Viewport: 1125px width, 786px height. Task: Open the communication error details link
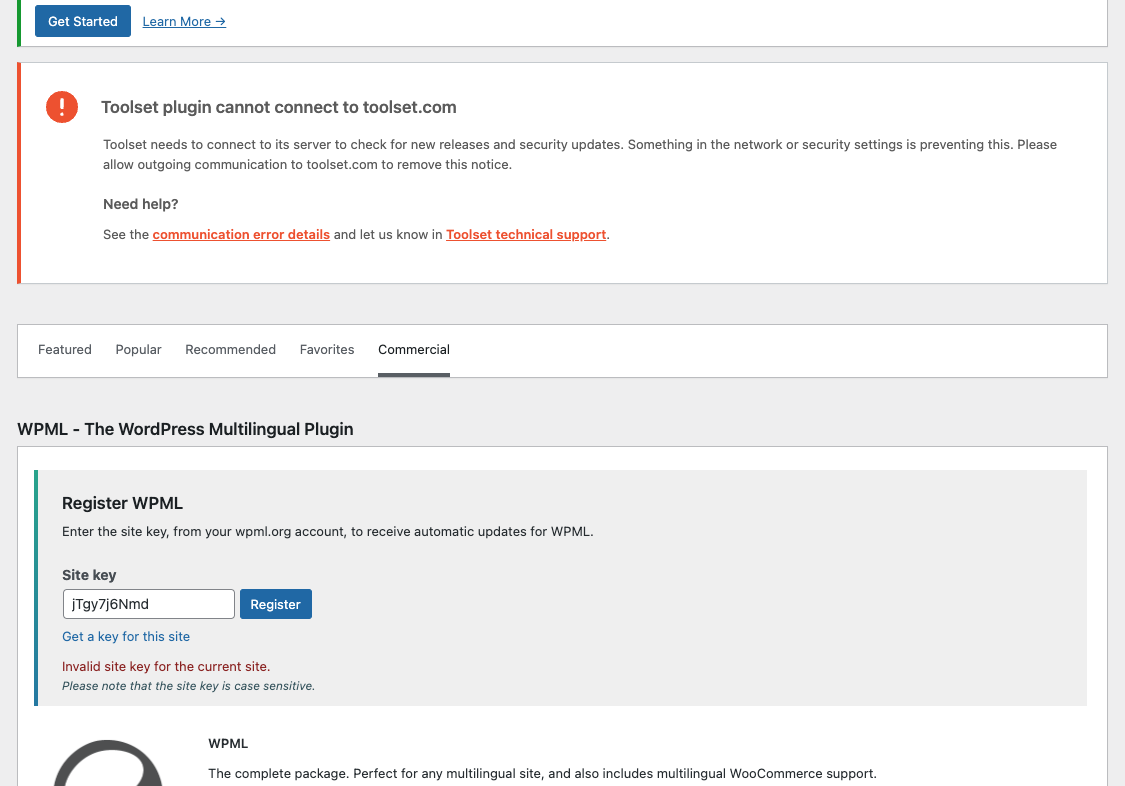pyautogui.click(x=241, y=235)
